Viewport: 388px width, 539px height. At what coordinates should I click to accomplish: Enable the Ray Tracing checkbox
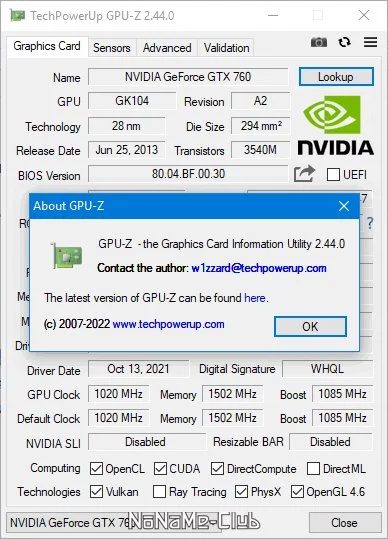(x=159, y=492)
